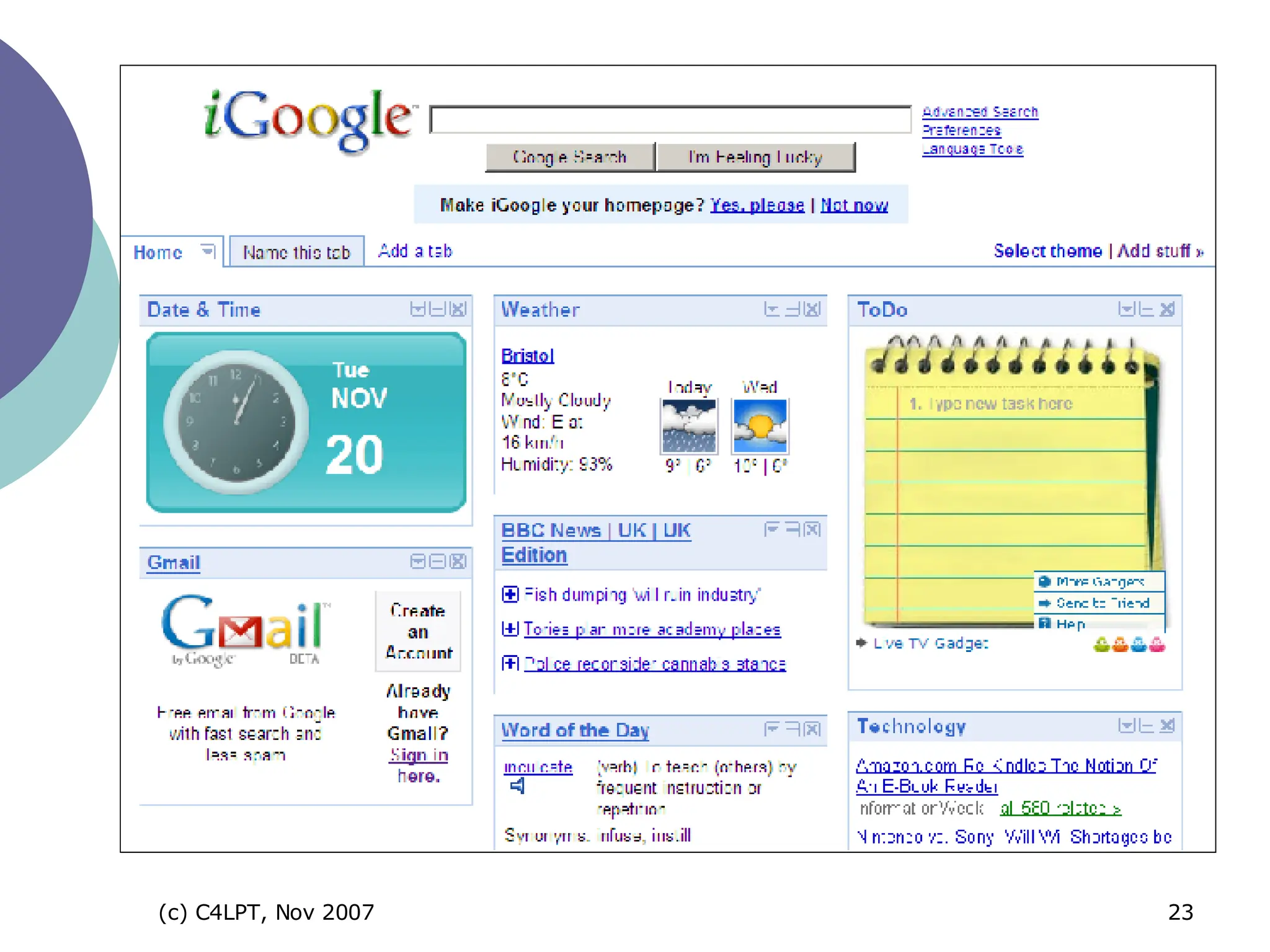Click the analog clock in Date & Time
The width and height of the screenshot is (1270, 952).
click(236, 423)
